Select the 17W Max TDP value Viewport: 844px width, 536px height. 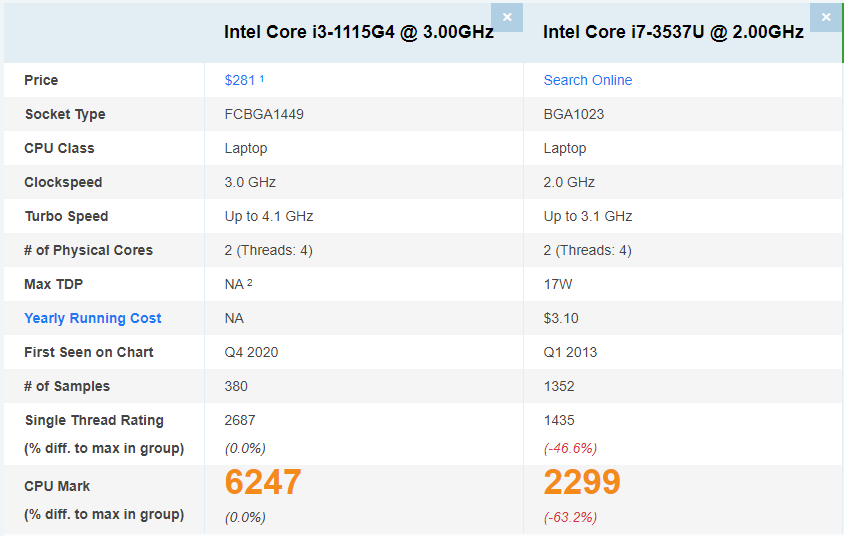558,284
